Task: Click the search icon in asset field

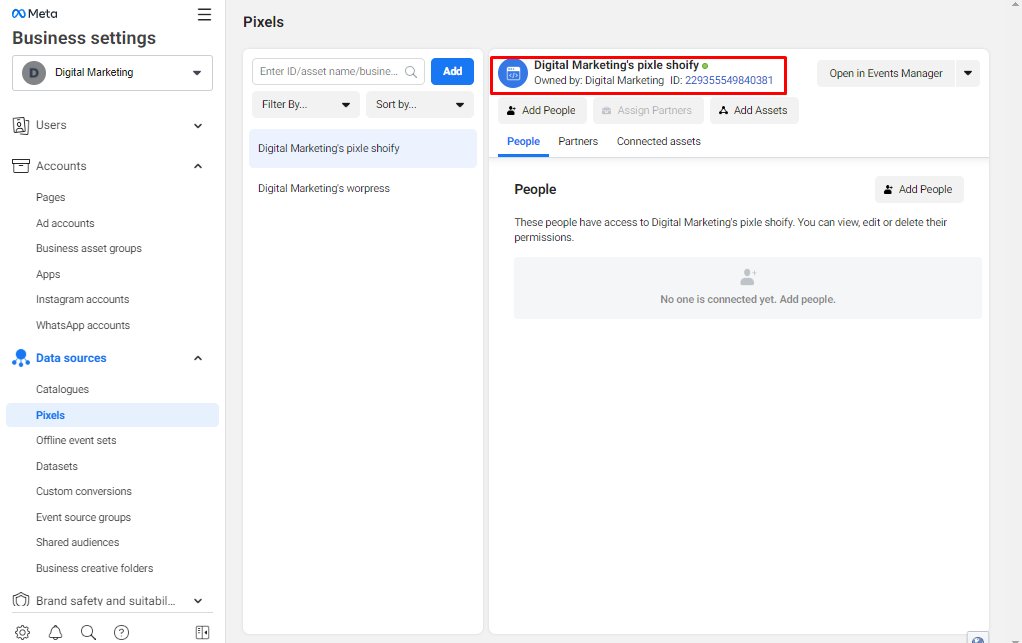Action: (x=411, y=72)
